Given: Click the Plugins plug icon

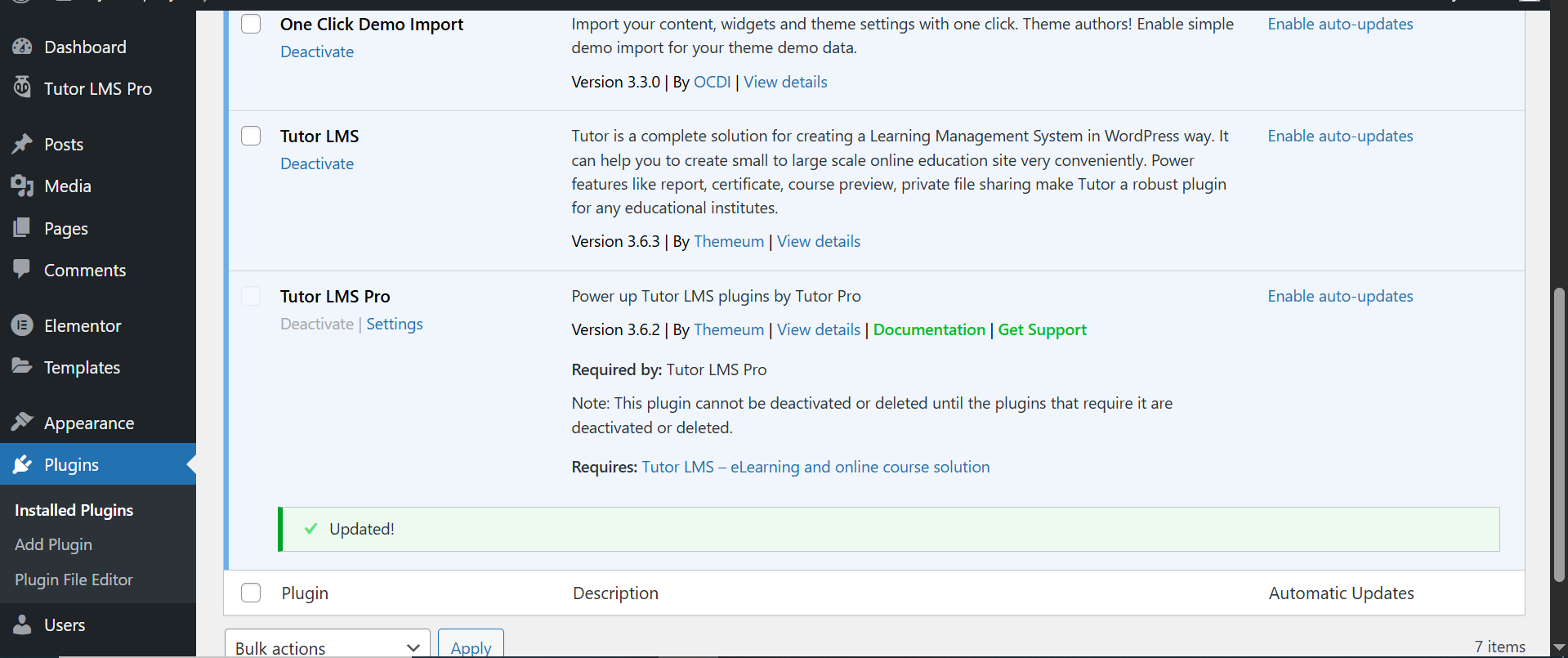Looking at the screenshot, I should click(22, 464).
